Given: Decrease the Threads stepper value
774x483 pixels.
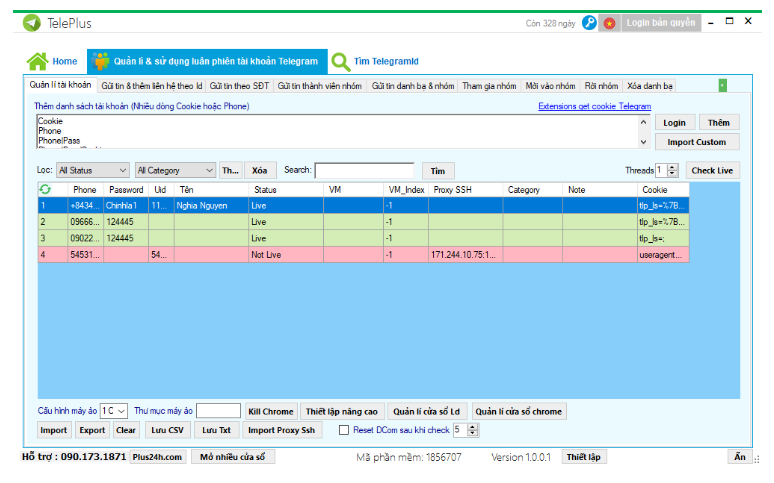Looking at the screenshot, I should [672, 174].
